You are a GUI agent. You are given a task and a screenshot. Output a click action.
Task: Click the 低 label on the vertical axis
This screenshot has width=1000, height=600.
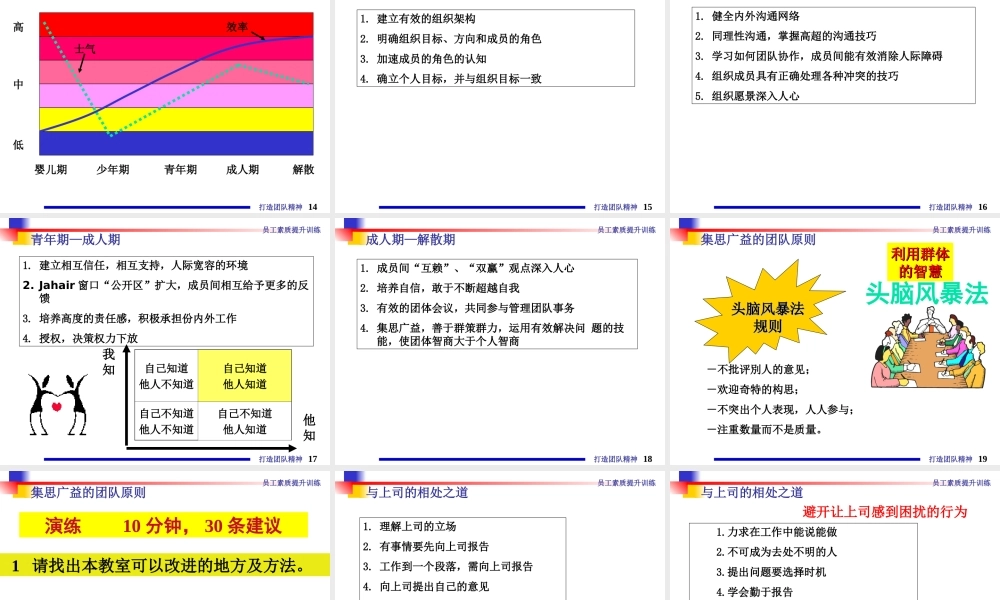point(18,145)
